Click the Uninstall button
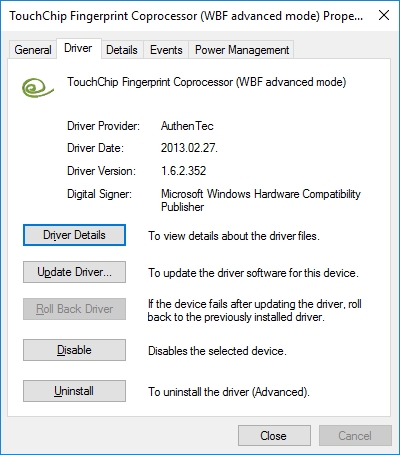400x455 pixels. pyautogui.click(x=74, y=391)
